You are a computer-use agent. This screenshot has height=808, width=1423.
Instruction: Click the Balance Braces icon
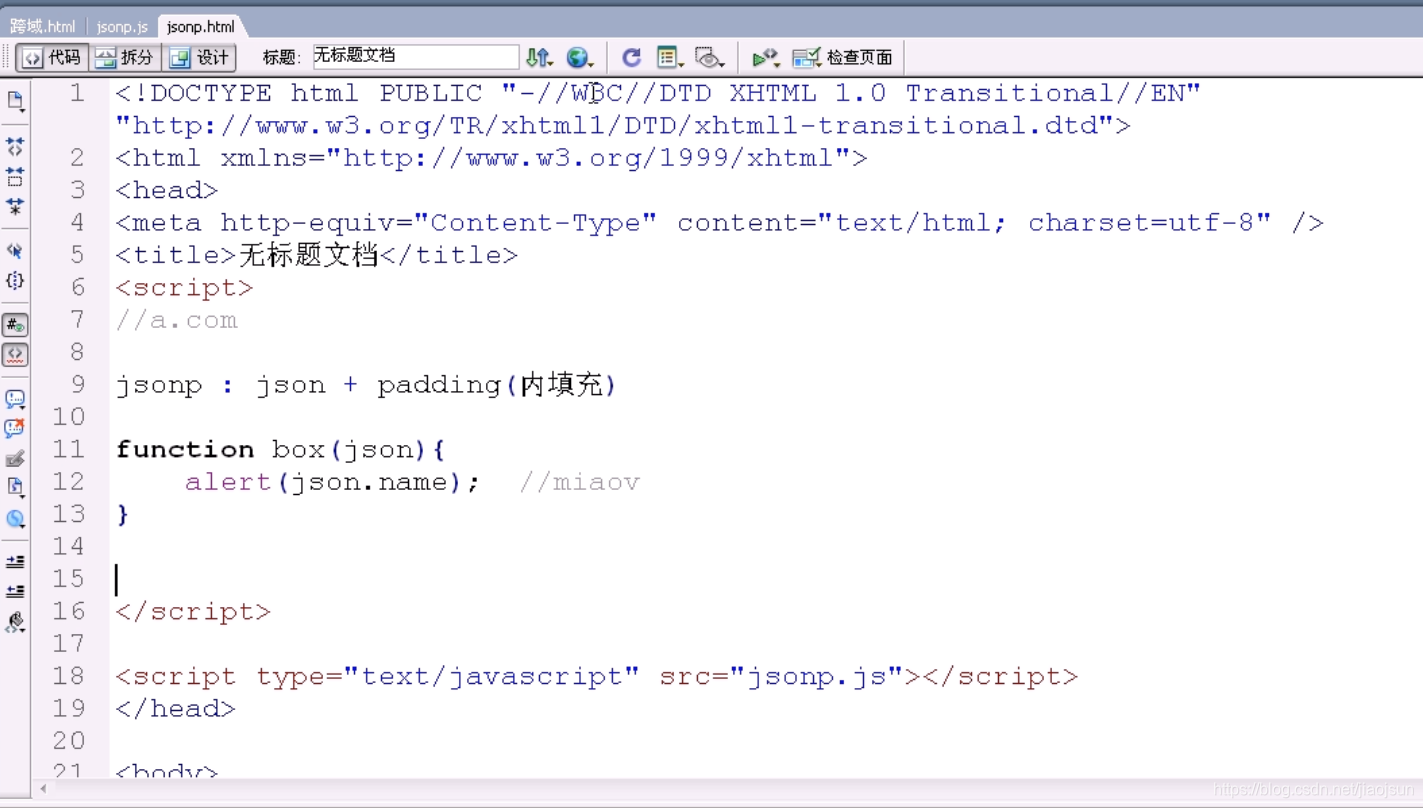click(15, 280)
